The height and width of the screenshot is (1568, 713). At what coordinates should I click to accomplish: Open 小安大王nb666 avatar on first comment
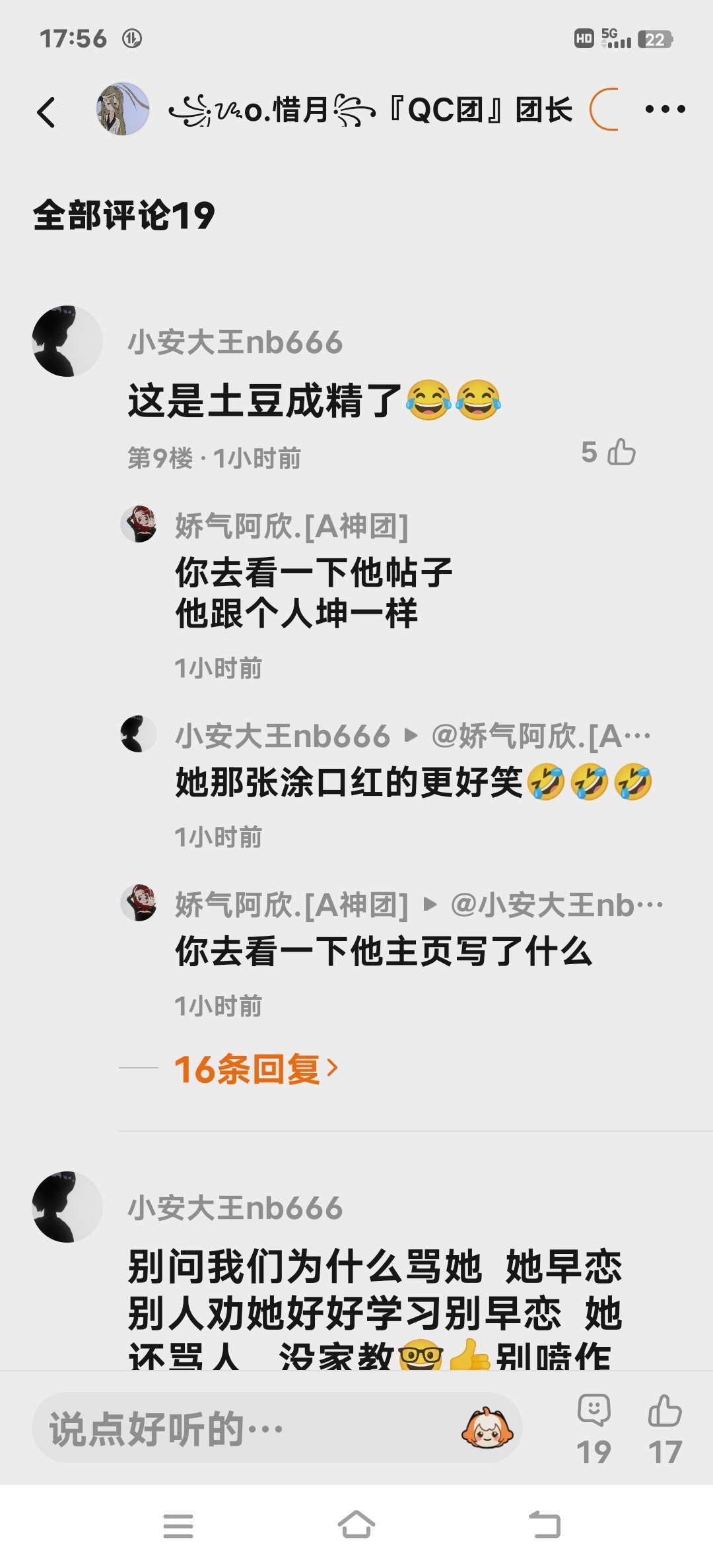point(67,341)
